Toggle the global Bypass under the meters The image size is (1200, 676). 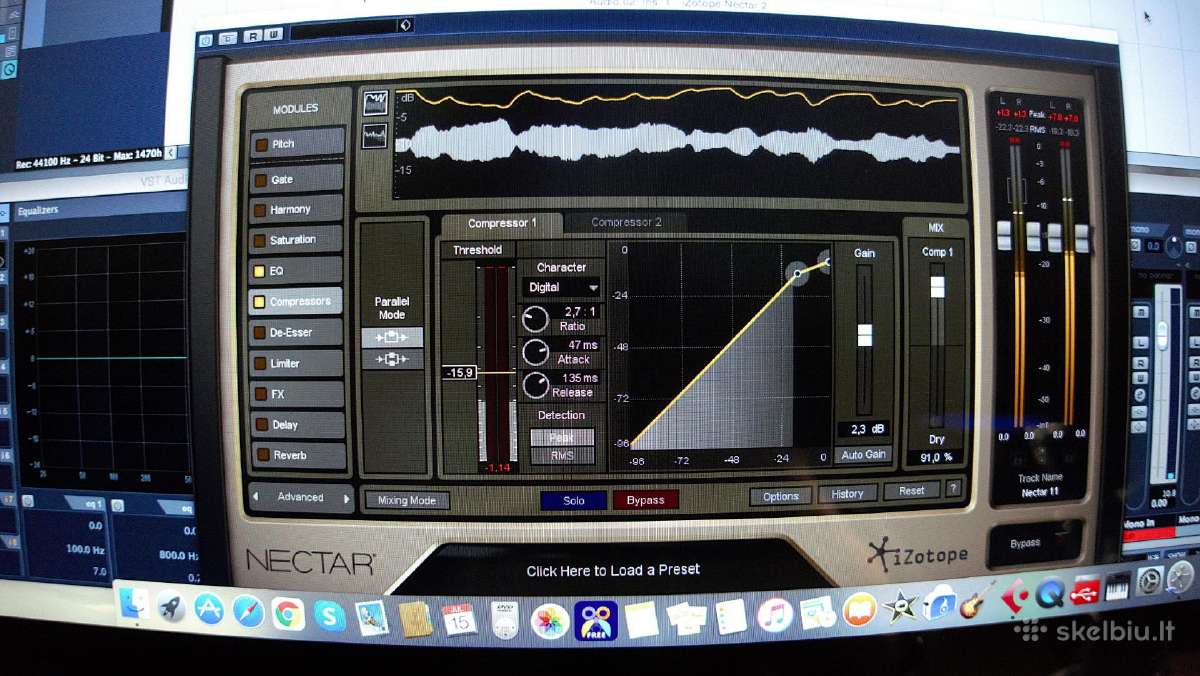click(x=1034, y=544)
